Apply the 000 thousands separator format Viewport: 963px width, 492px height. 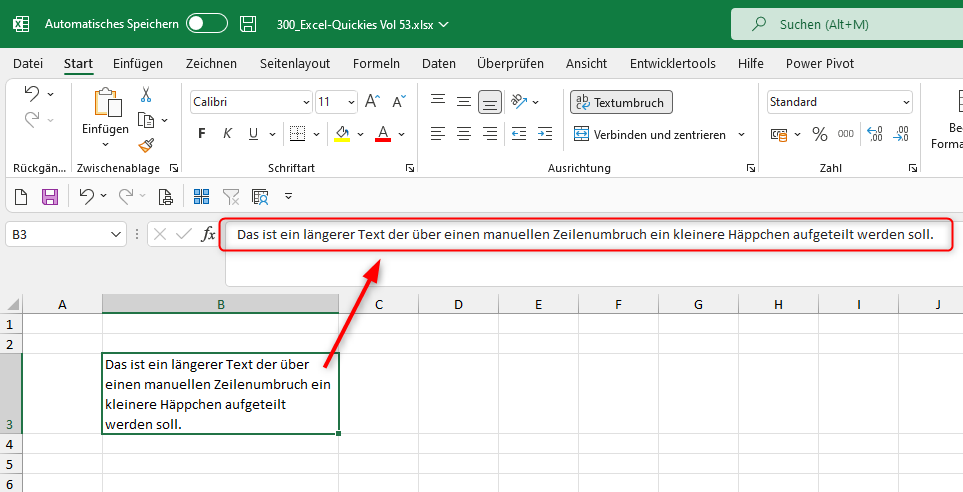pos(846,134)
